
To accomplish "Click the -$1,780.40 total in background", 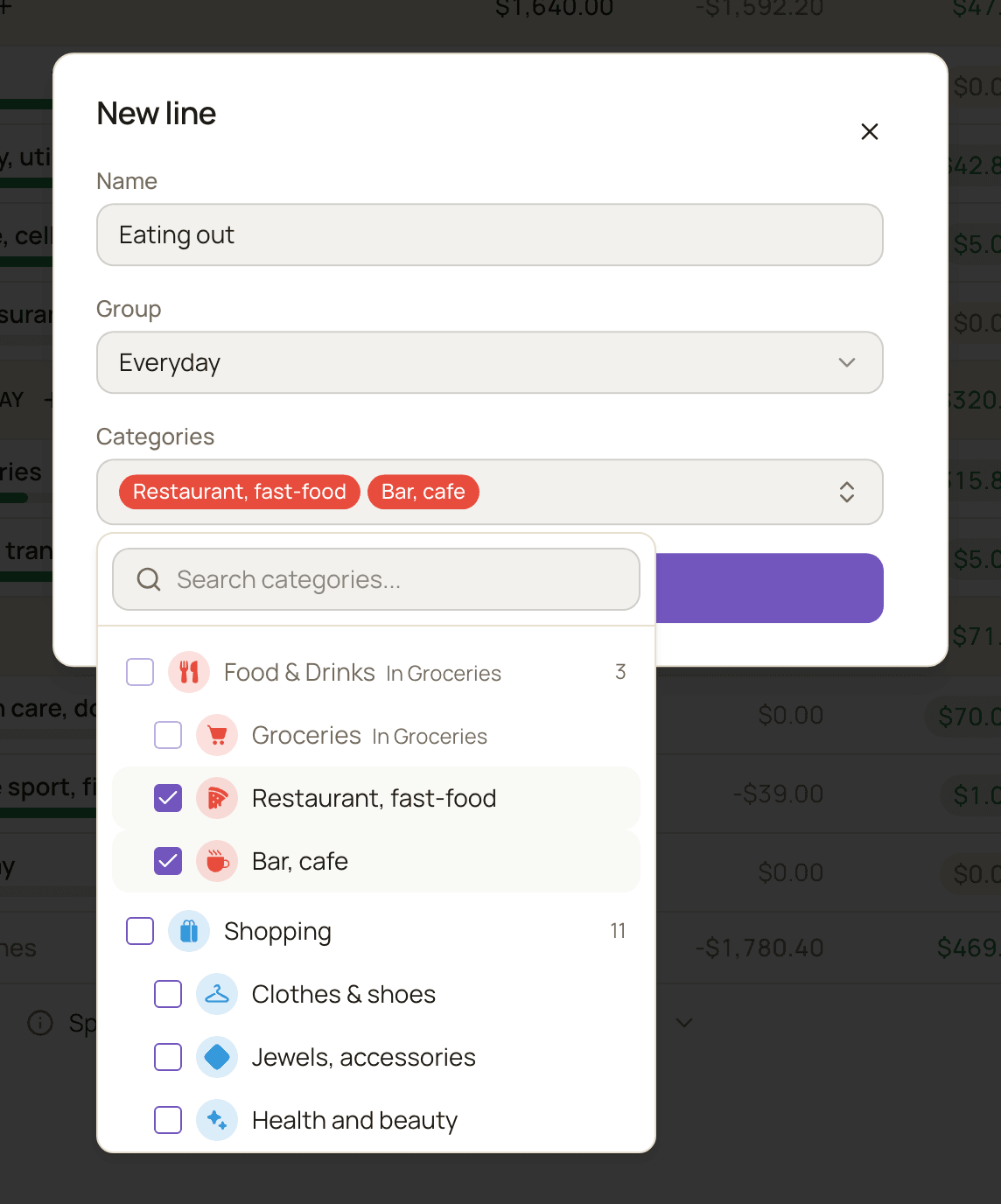I will [x=759, y=948].
